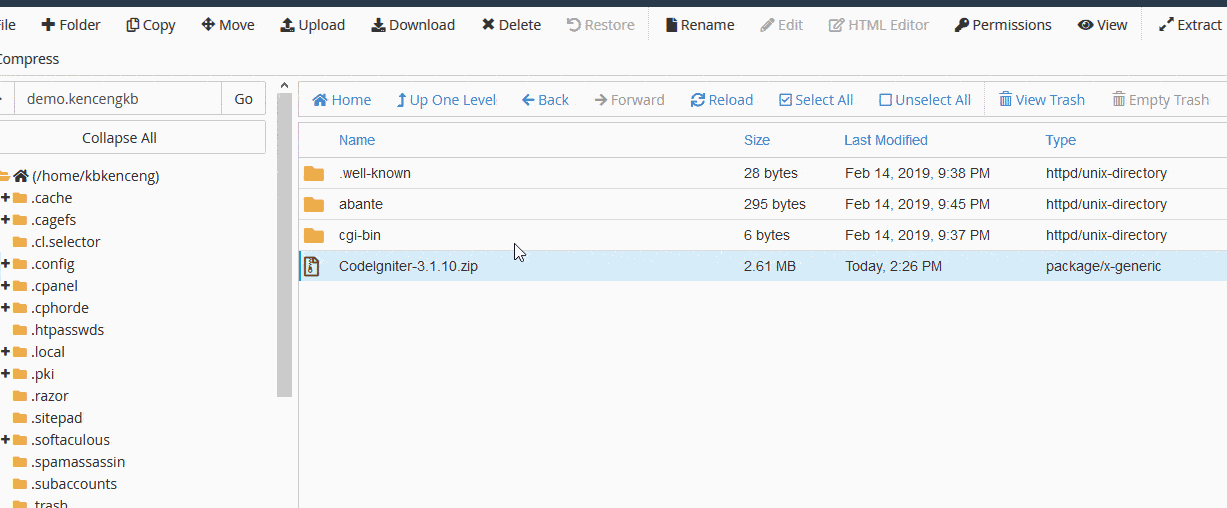Select the /home/kbkenceng root node
Image resolution: width=1227 pixels, height=508 pixels.
96,176
